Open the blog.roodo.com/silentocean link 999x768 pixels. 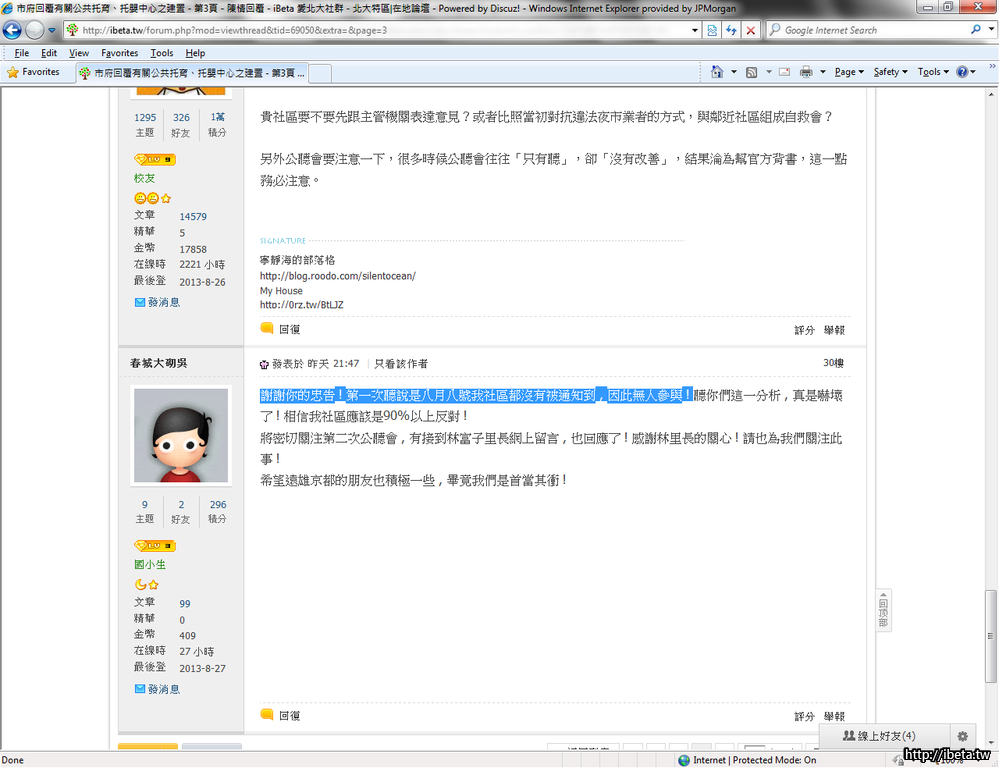(x=337, y=276)
